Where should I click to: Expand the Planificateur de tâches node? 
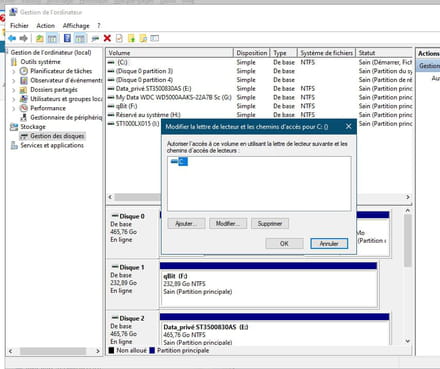point(14,71)
